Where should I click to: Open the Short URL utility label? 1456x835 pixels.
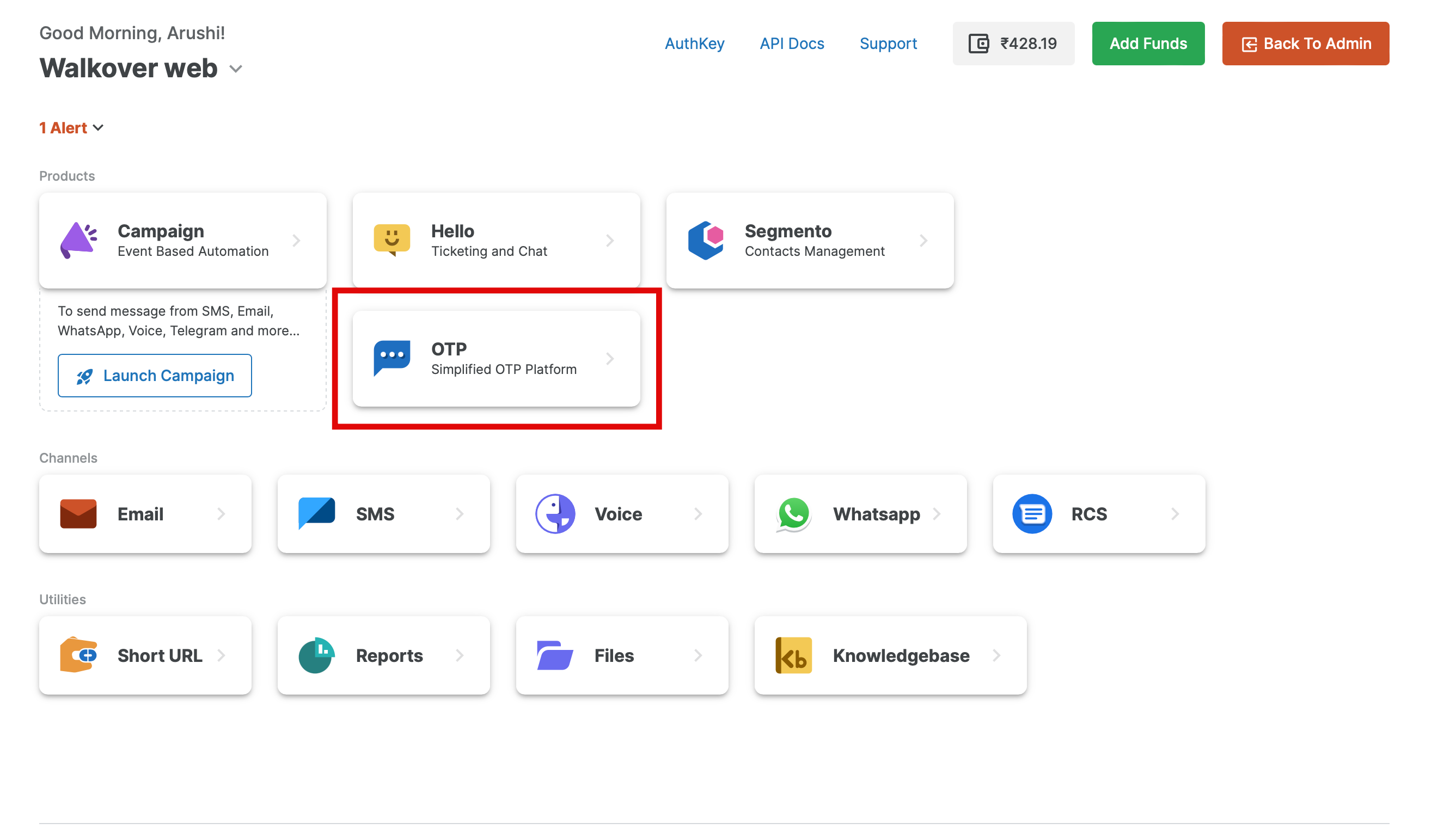click(x=160, y=655)
